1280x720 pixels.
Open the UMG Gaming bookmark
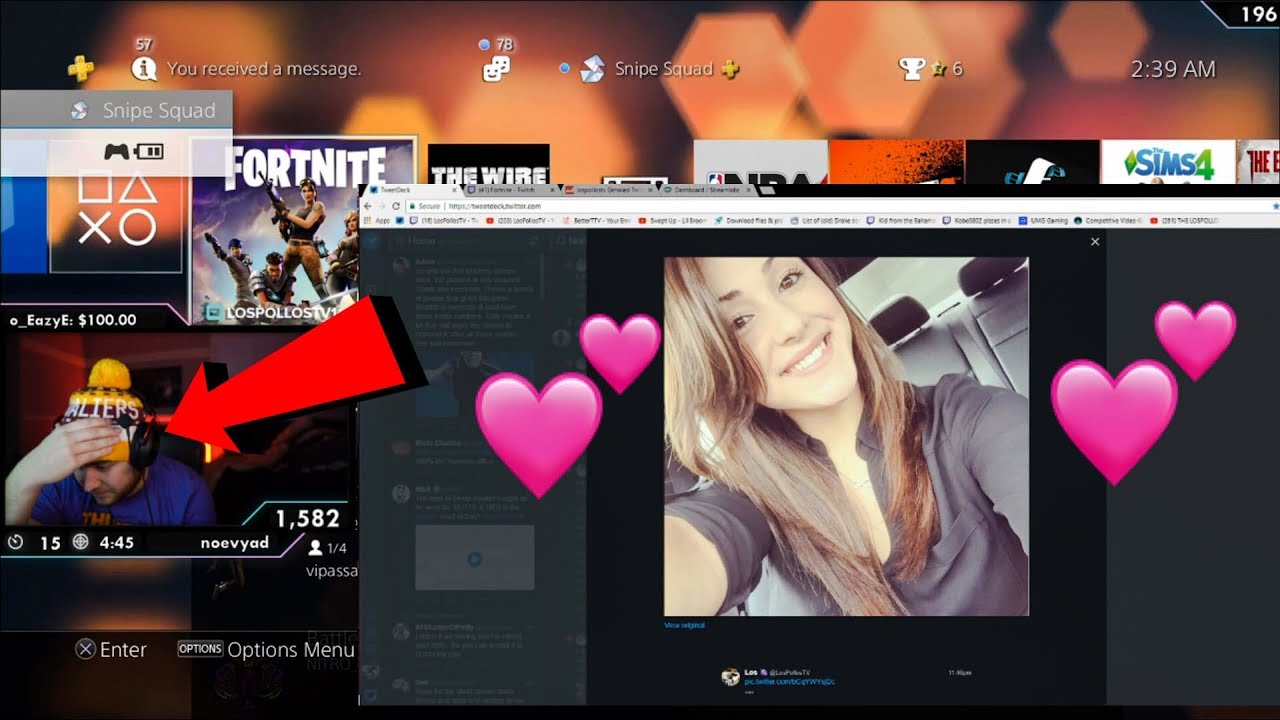pos(1043,220)
